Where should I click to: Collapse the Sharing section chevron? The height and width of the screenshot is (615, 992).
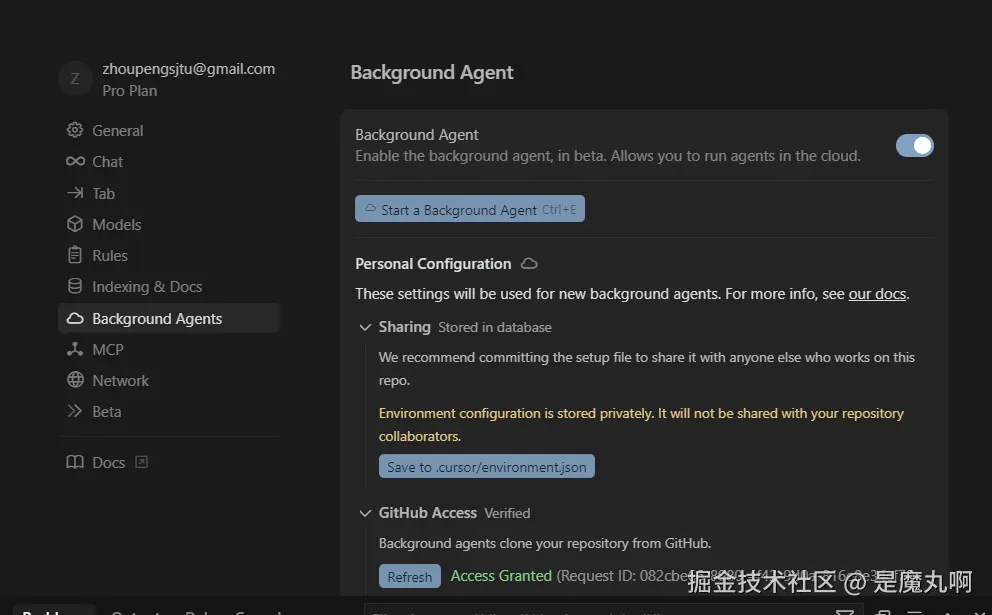coord(365,327)
